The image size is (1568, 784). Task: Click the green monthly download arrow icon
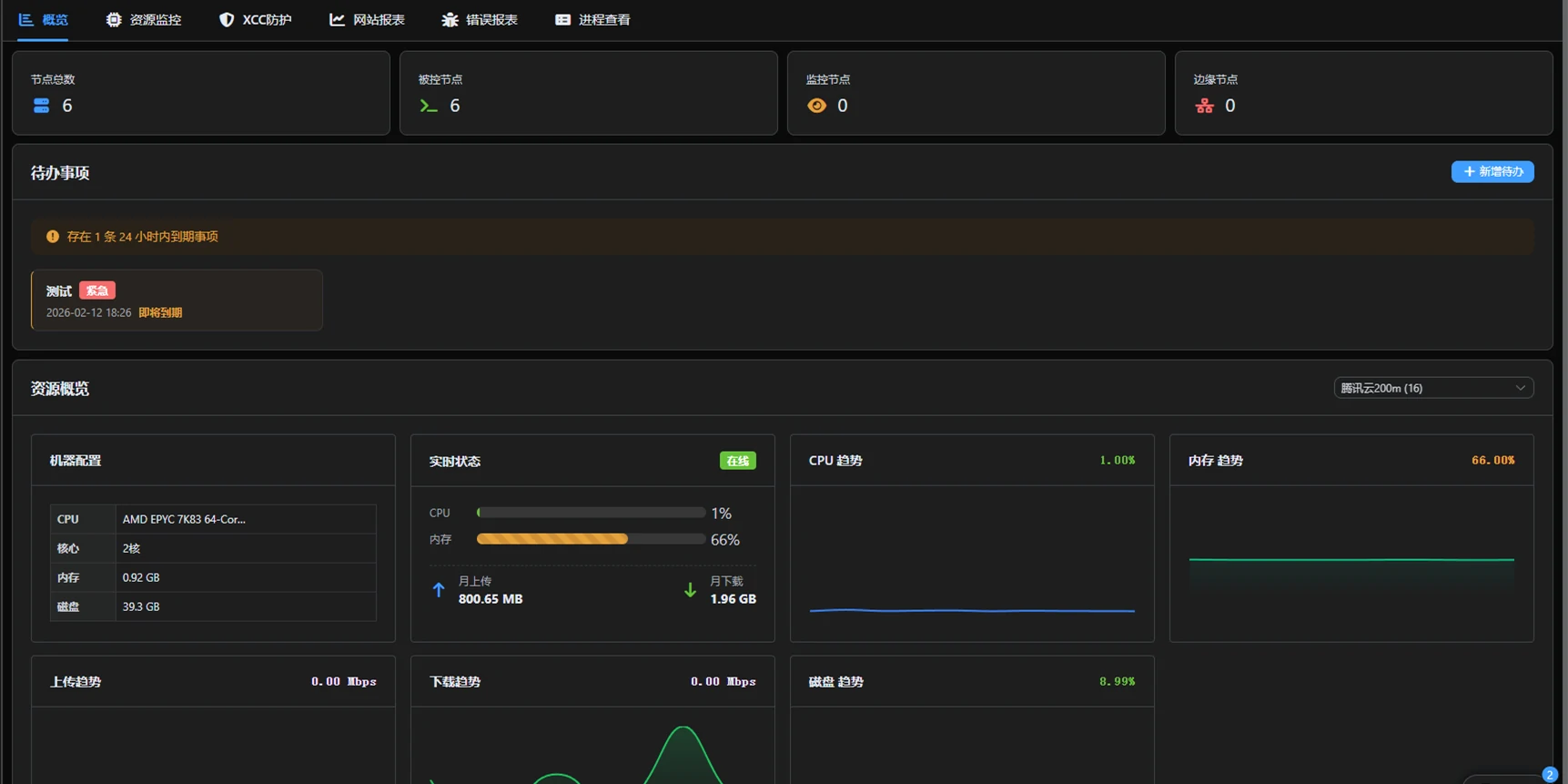coord(690,590)
